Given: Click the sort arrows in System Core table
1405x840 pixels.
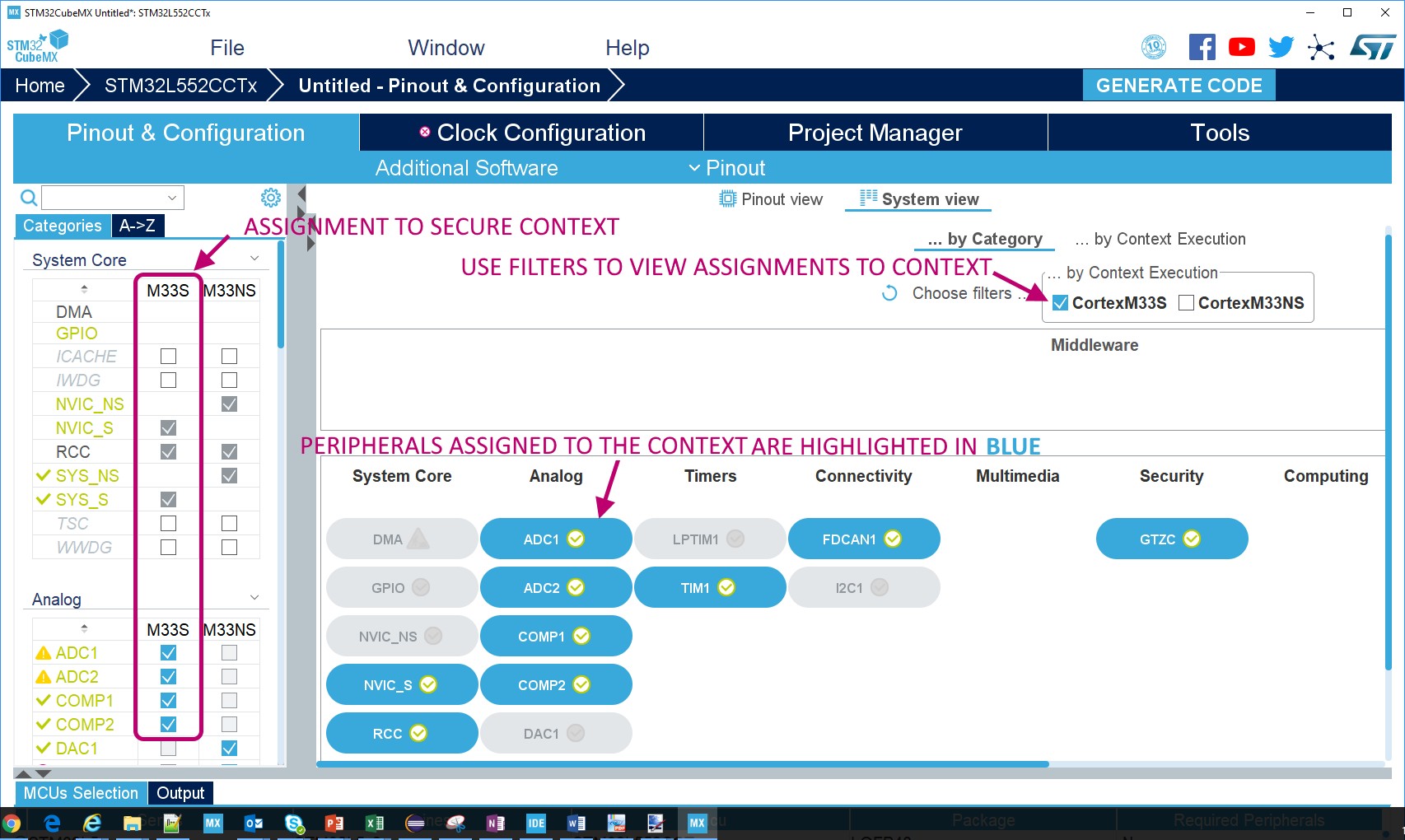Looking at the screenshot, I should (84, 289).
